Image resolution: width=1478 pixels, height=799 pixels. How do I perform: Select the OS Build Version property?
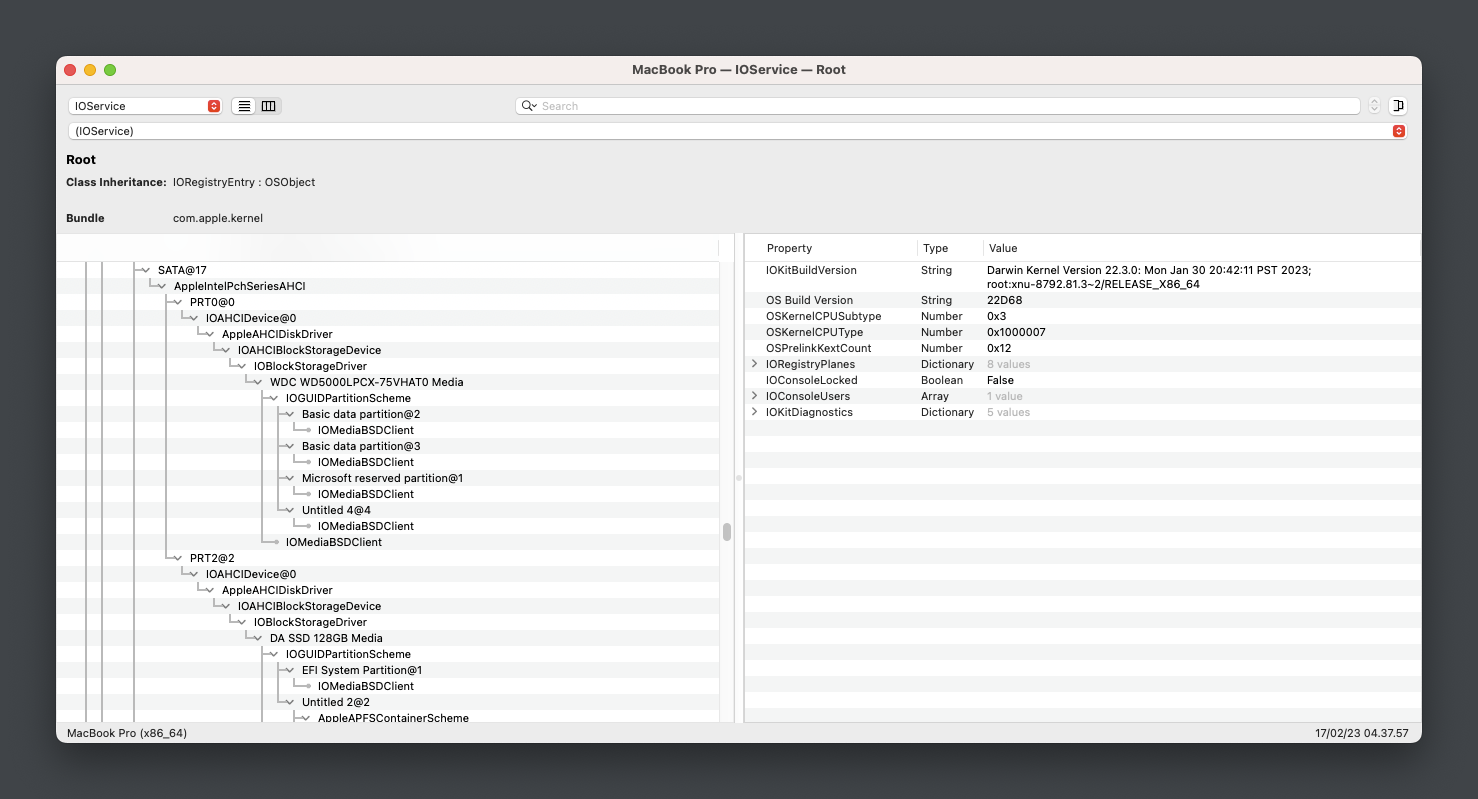[1082, 300]
